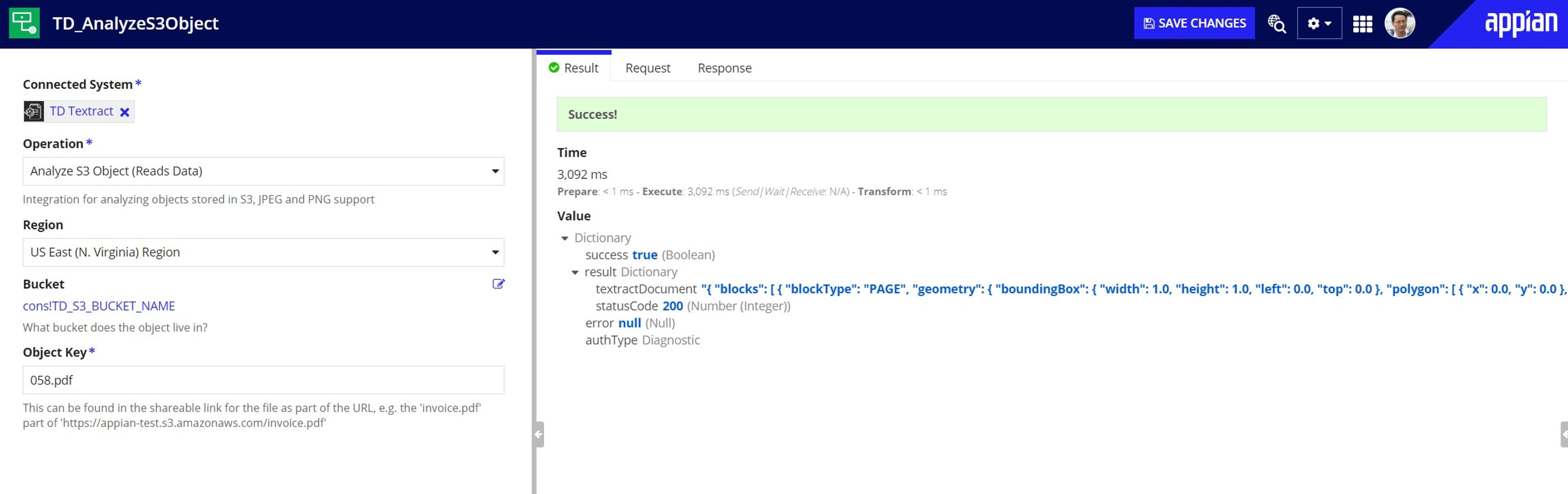Open the settings gear dropdown menu

(x=1319, y=23)
